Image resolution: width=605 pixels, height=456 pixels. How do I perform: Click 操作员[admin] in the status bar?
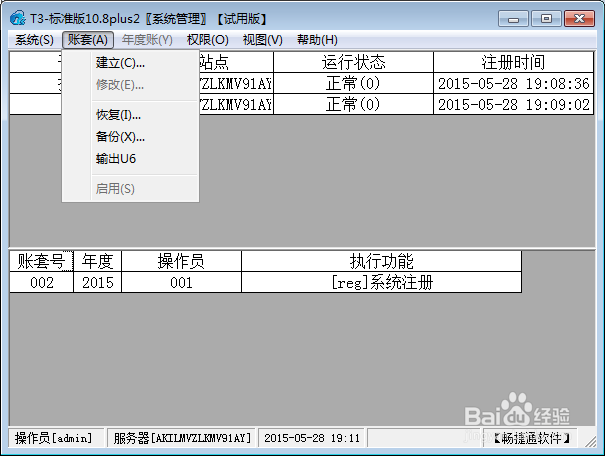coord(56,438)
